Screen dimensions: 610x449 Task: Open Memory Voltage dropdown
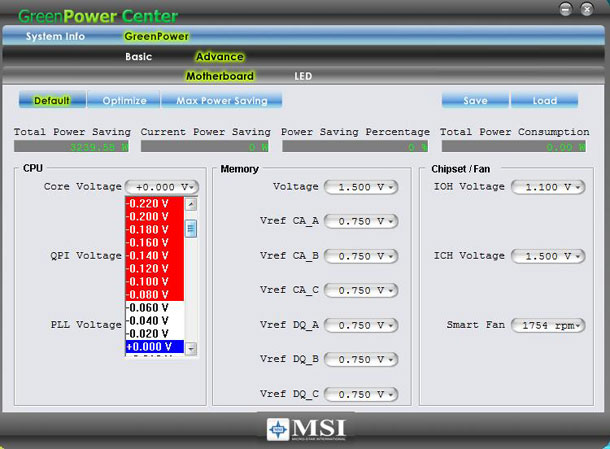[361, 187]
